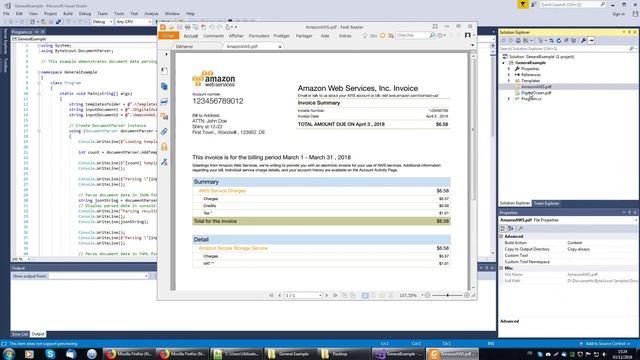The image size is (640, 360).
Task: Switch to the Démarrer document tab
Action: tap(184, 47)
